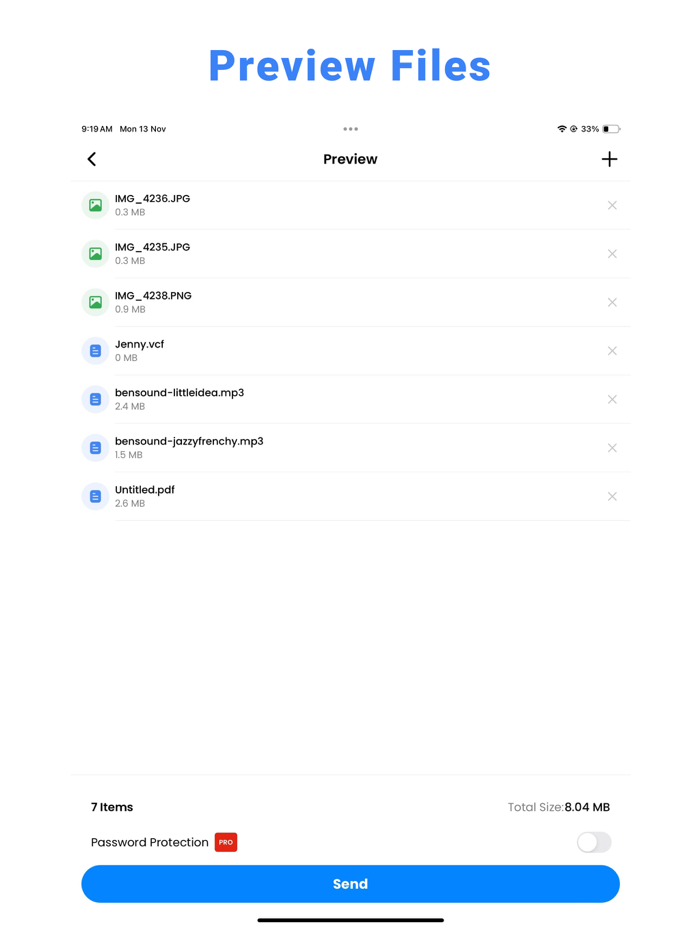Open the document icon for Untitled.pdf

pyautogui.click(x=94, y=496)
